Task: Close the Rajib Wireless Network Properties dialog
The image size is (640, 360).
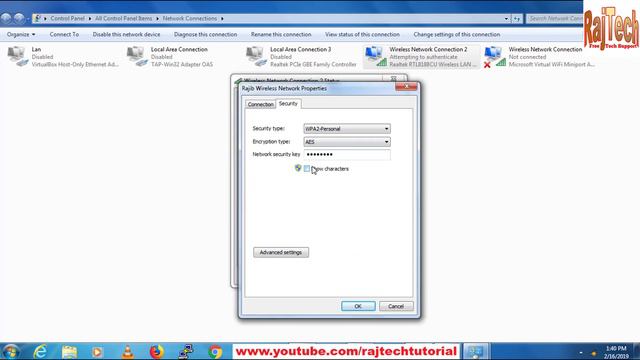Action: click(406, 86)
